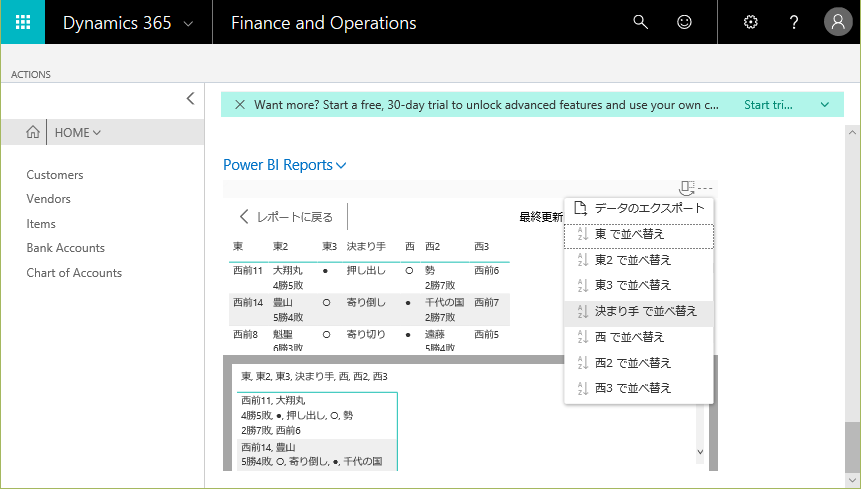Open Items in the navigation
Image resolution: width=861 pixels, height=489 pixels.
click(x=41, y=224)
